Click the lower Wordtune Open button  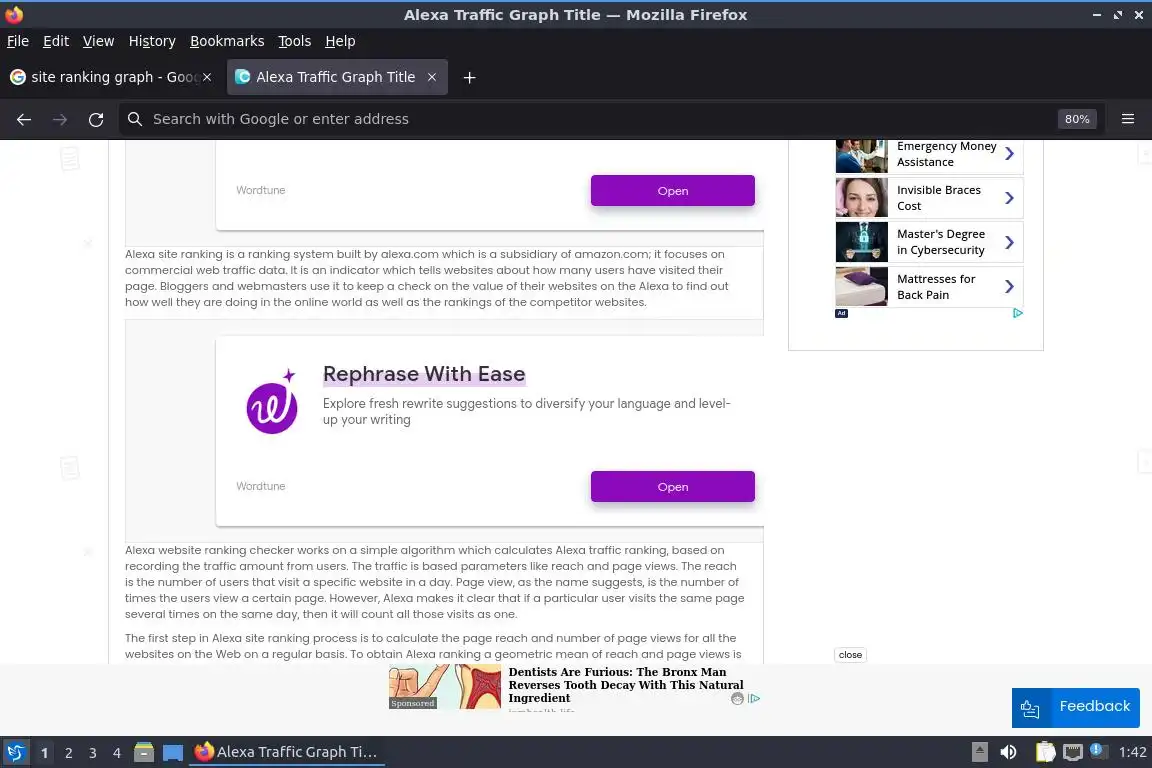click(x=672, y=487)
